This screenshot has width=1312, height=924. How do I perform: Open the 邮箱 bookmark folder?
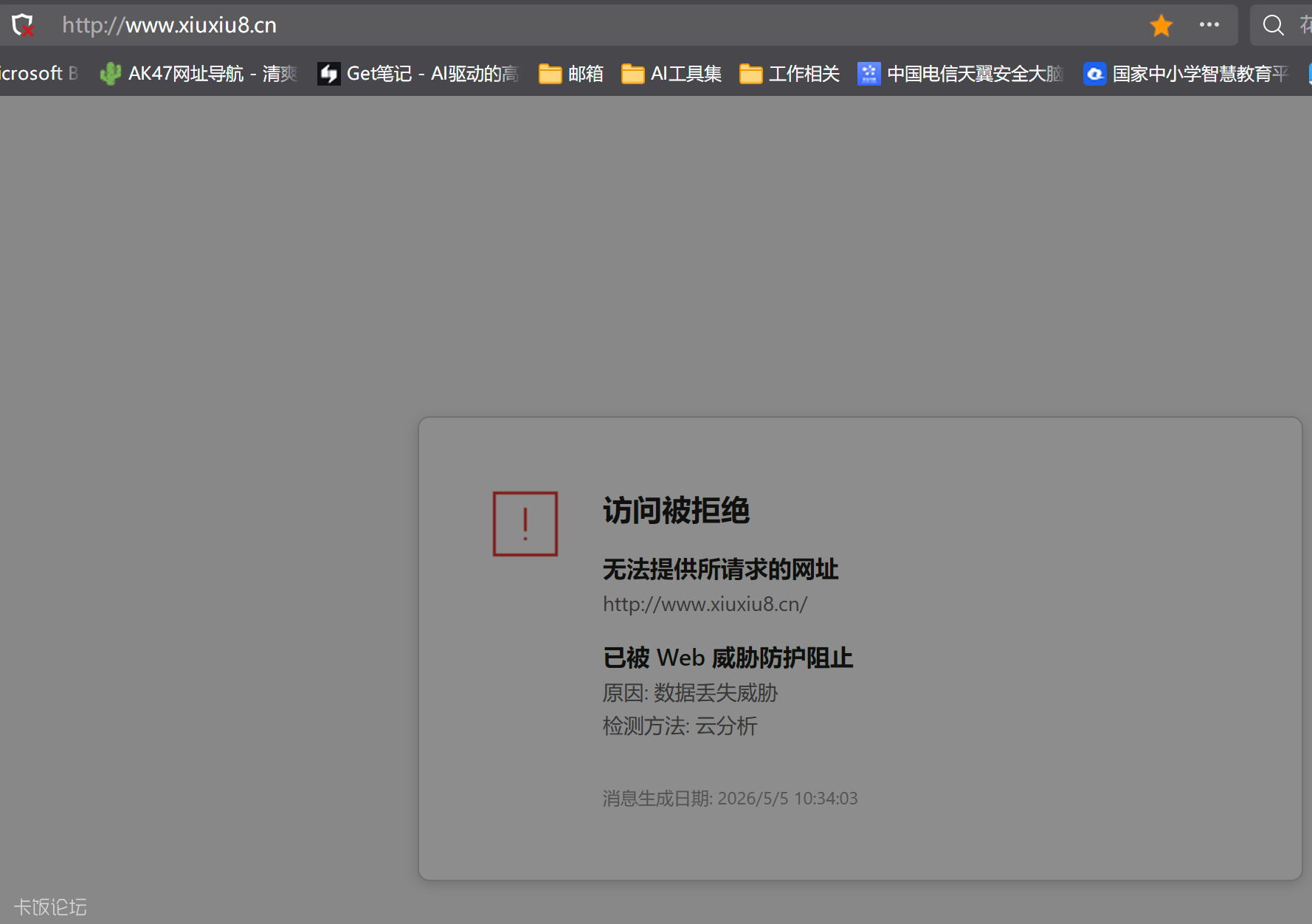[571, 73]
